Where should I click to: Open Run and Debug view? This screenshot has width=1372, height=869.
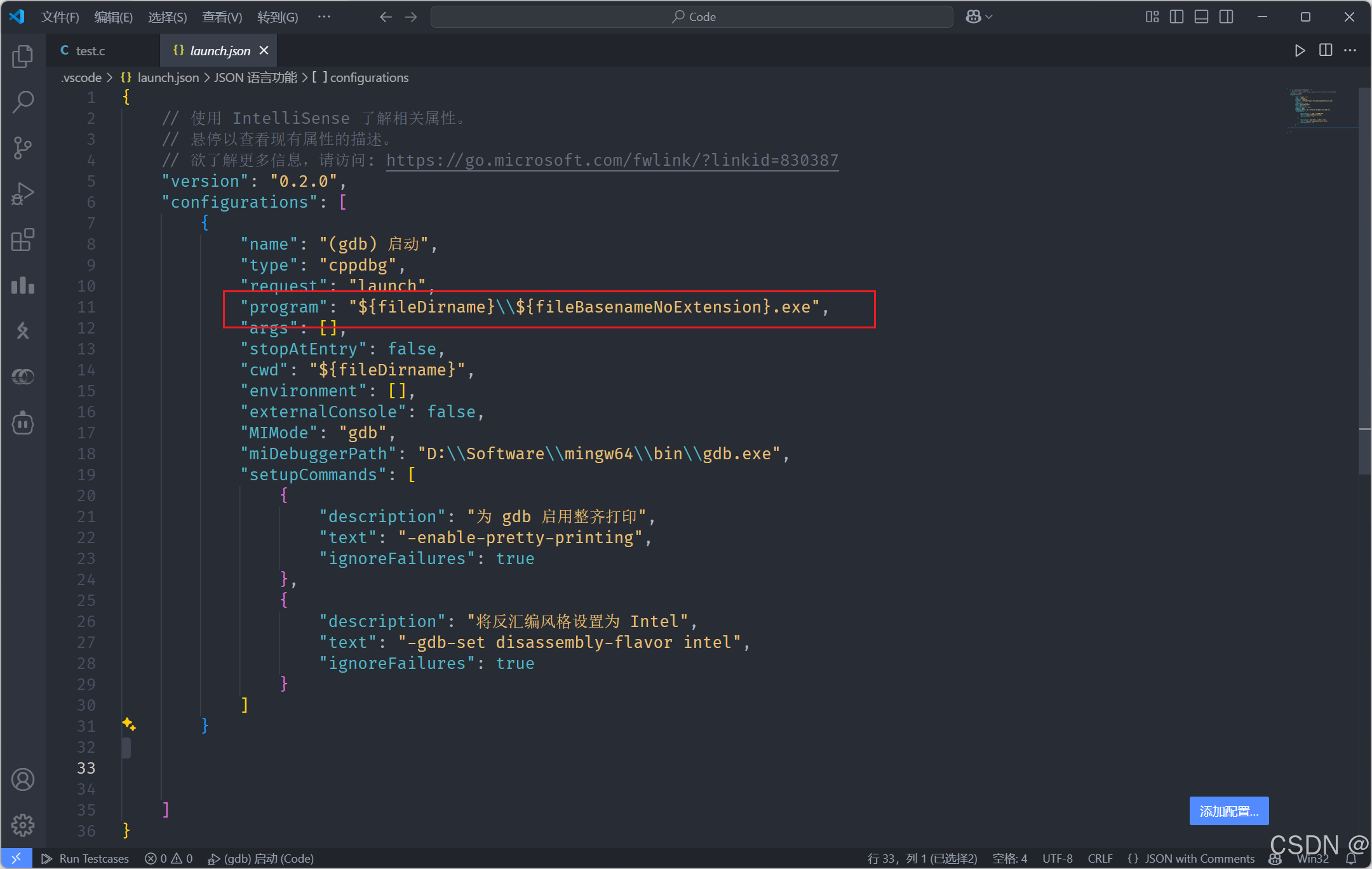pyautogui.click(x=23, y=194)
